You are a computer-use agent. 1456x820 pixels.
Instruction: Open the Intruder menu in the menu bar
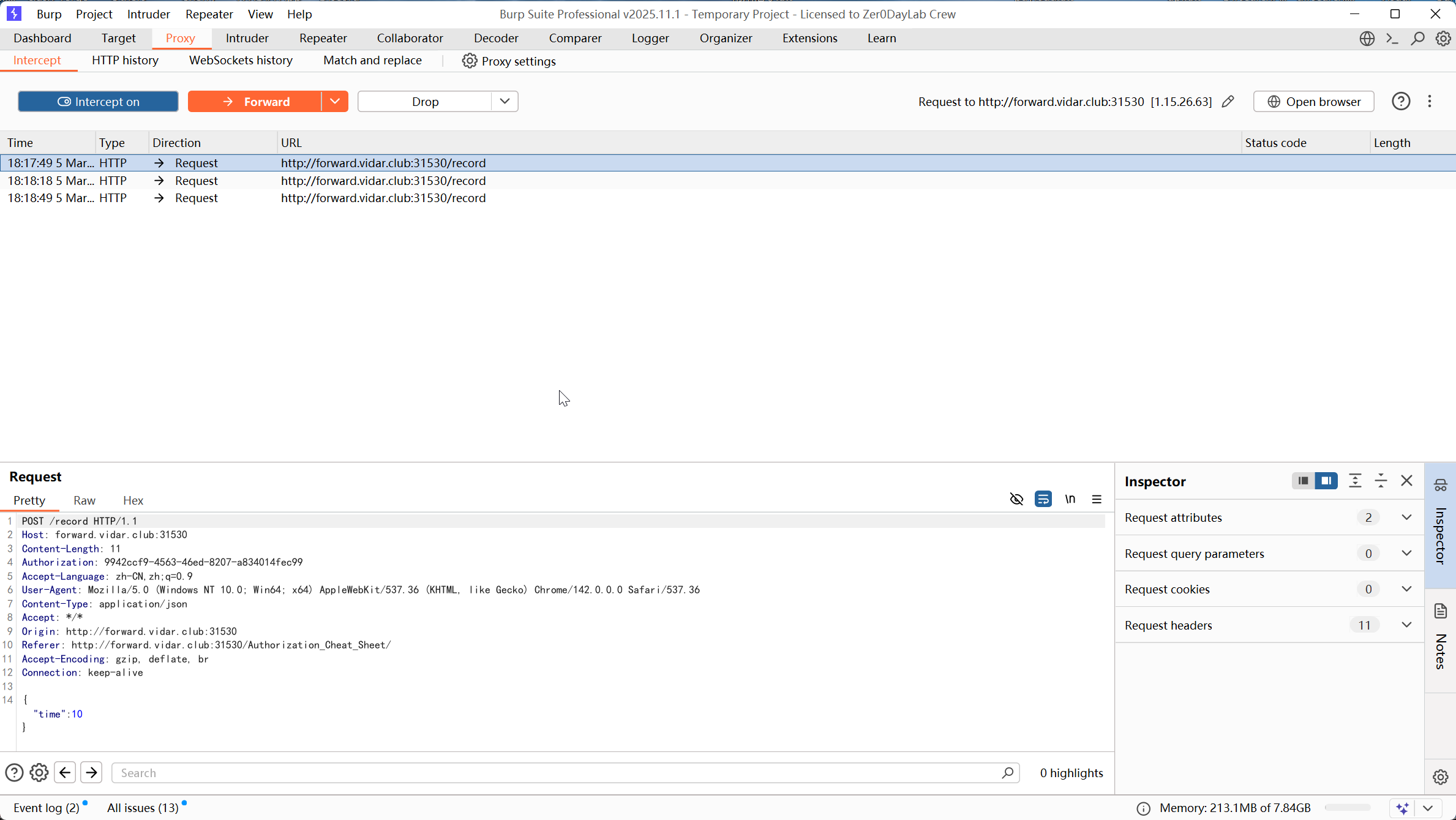click(x=148, y=13)
